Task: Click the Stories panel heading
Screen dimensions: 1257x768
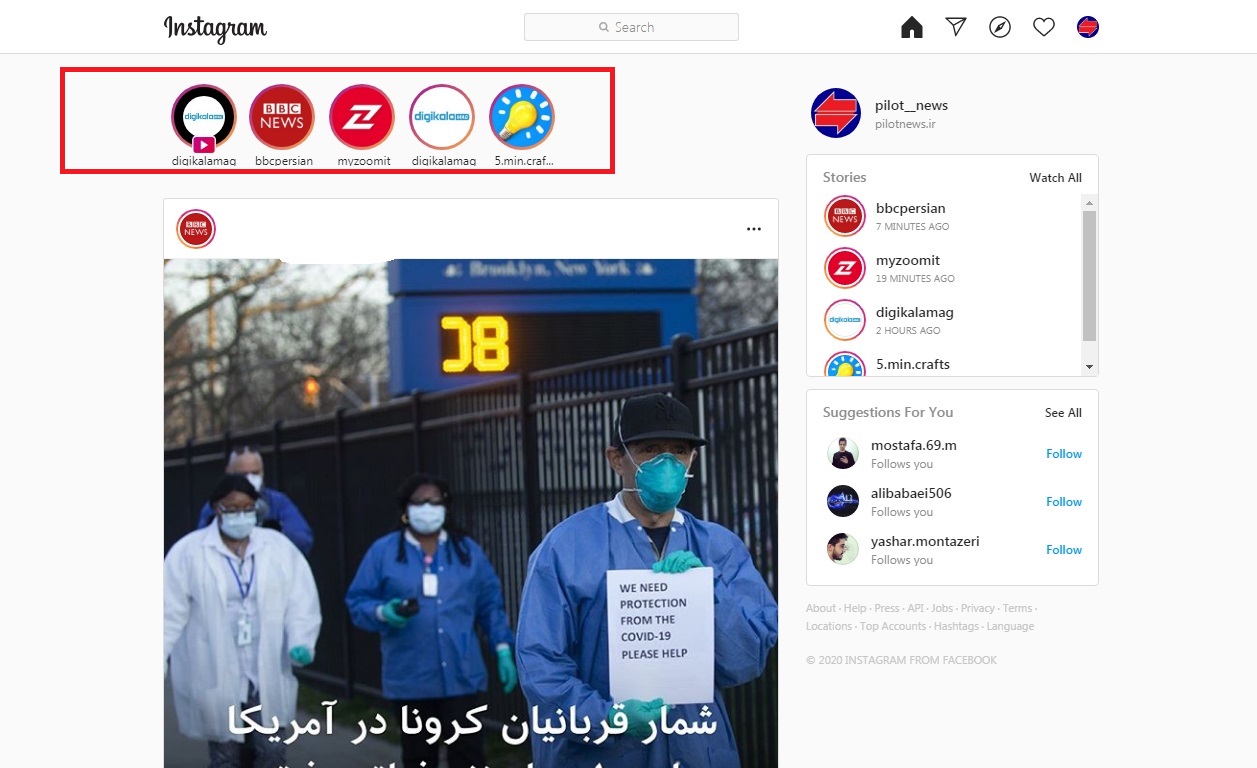Action: pyautogui.click(x=845, y=177)
